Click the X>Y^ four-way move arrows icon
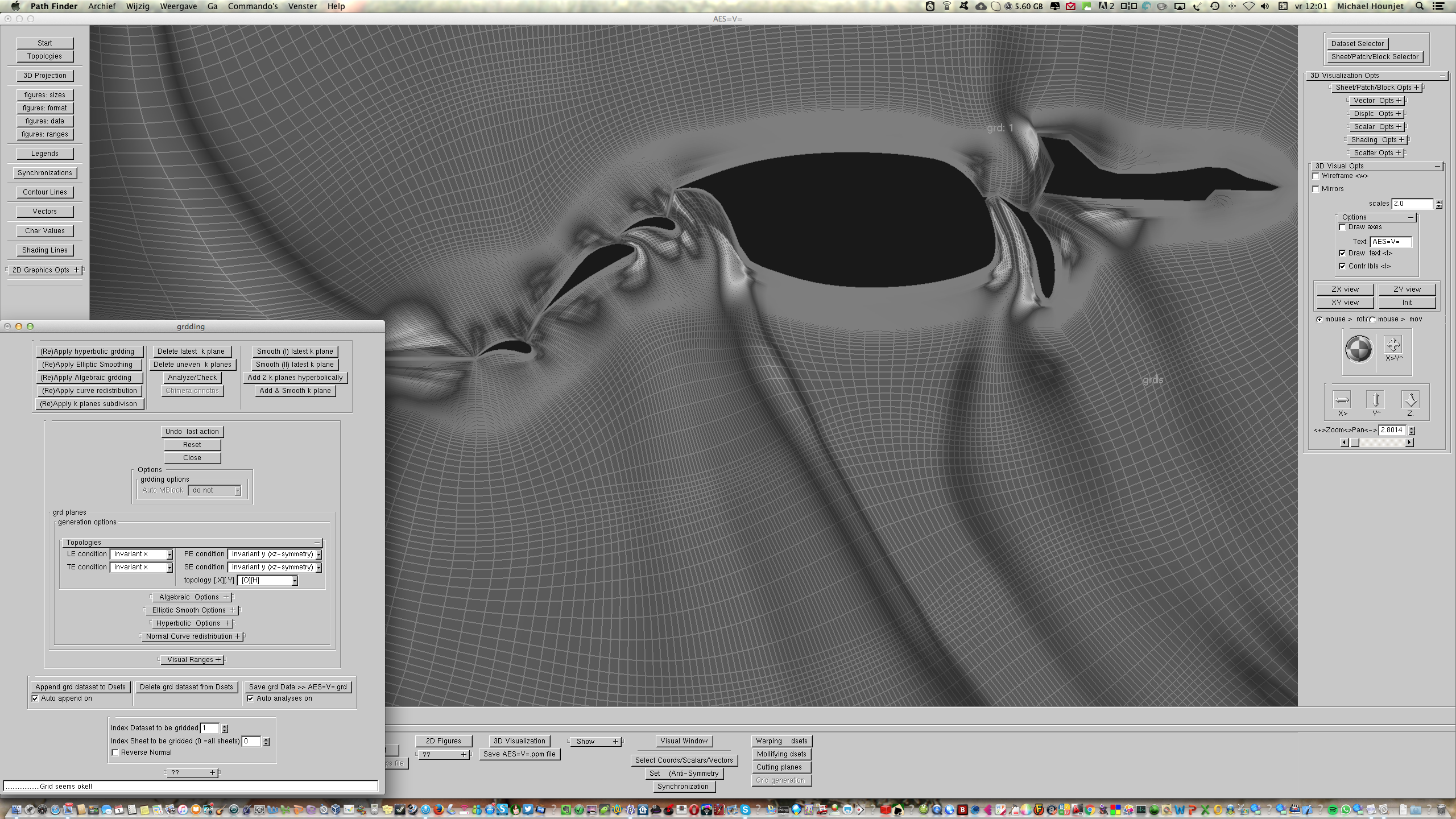 (1393, 344)
